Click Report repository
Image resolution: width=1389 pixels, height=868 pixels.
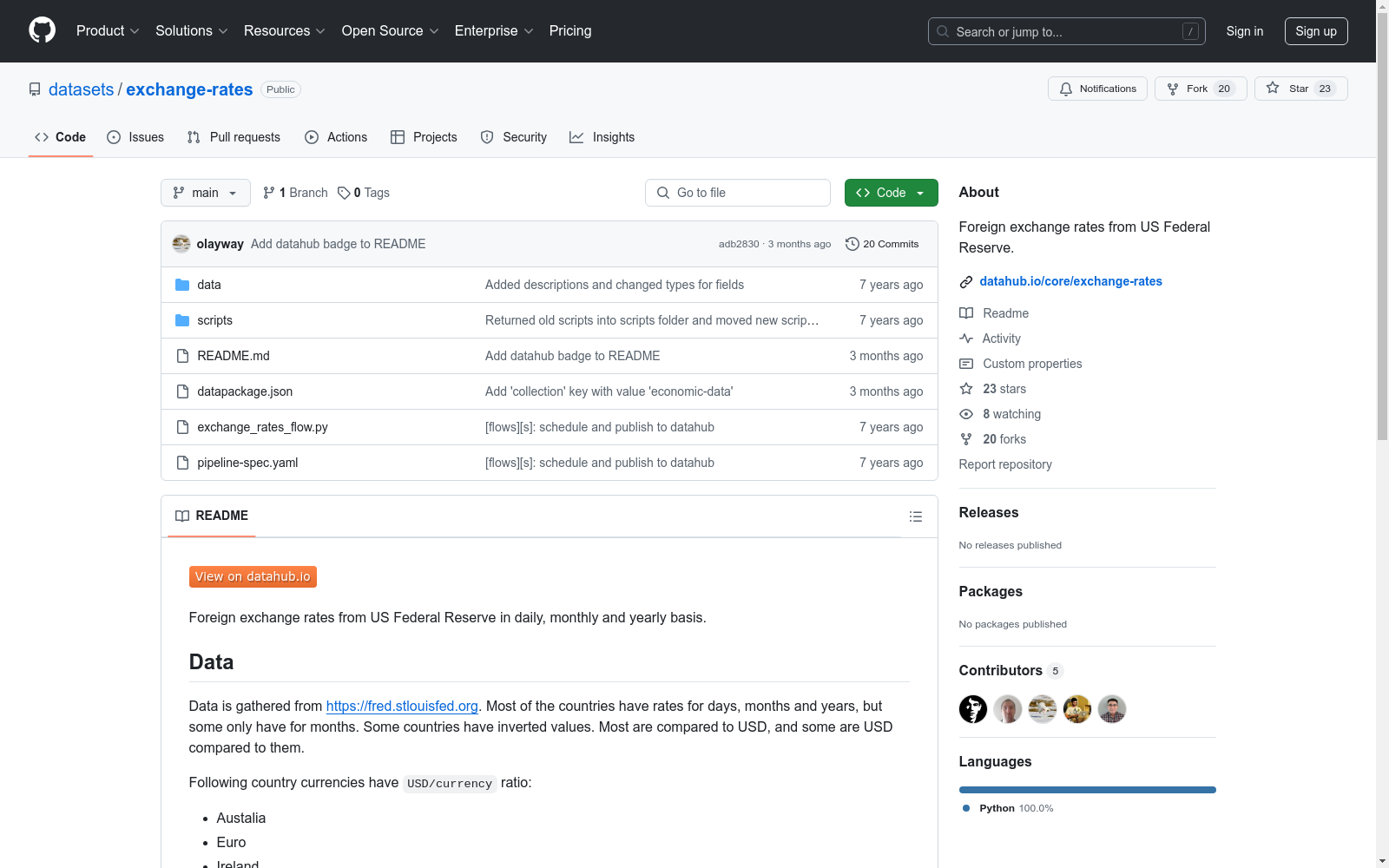tap(1005, 464)
